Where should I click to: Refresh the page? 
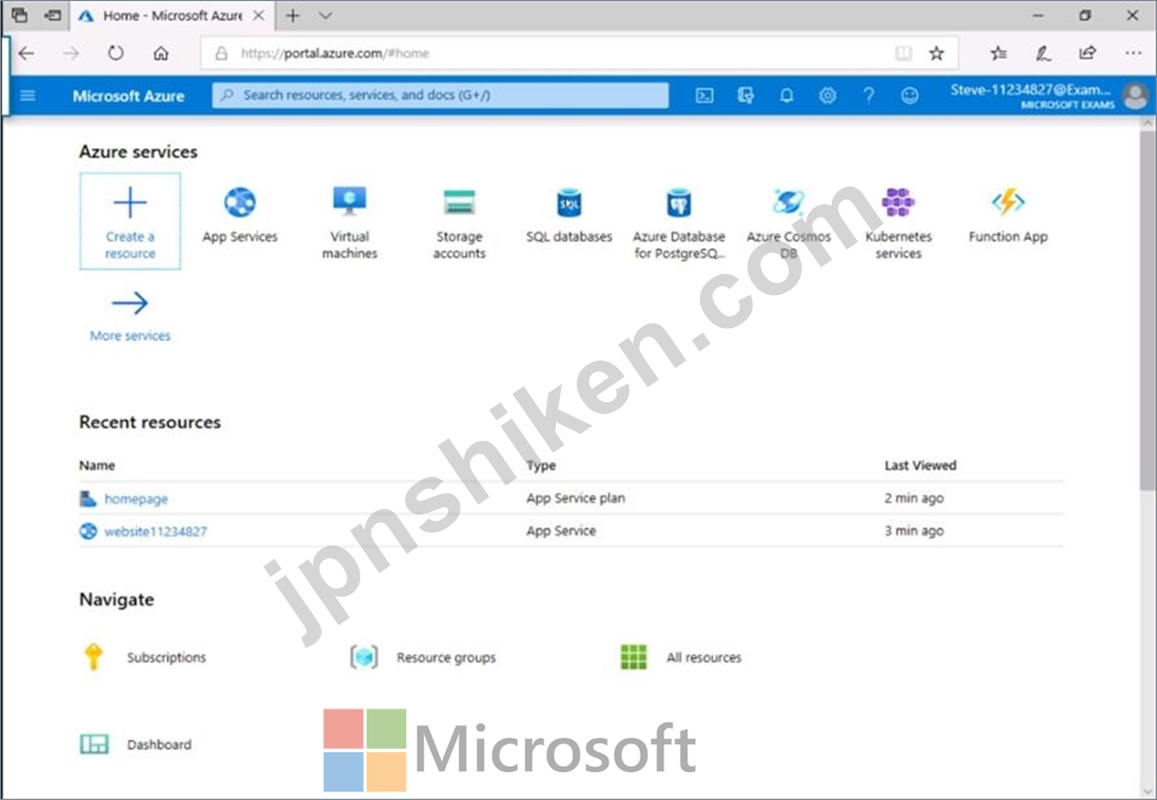tap(116, 53)
